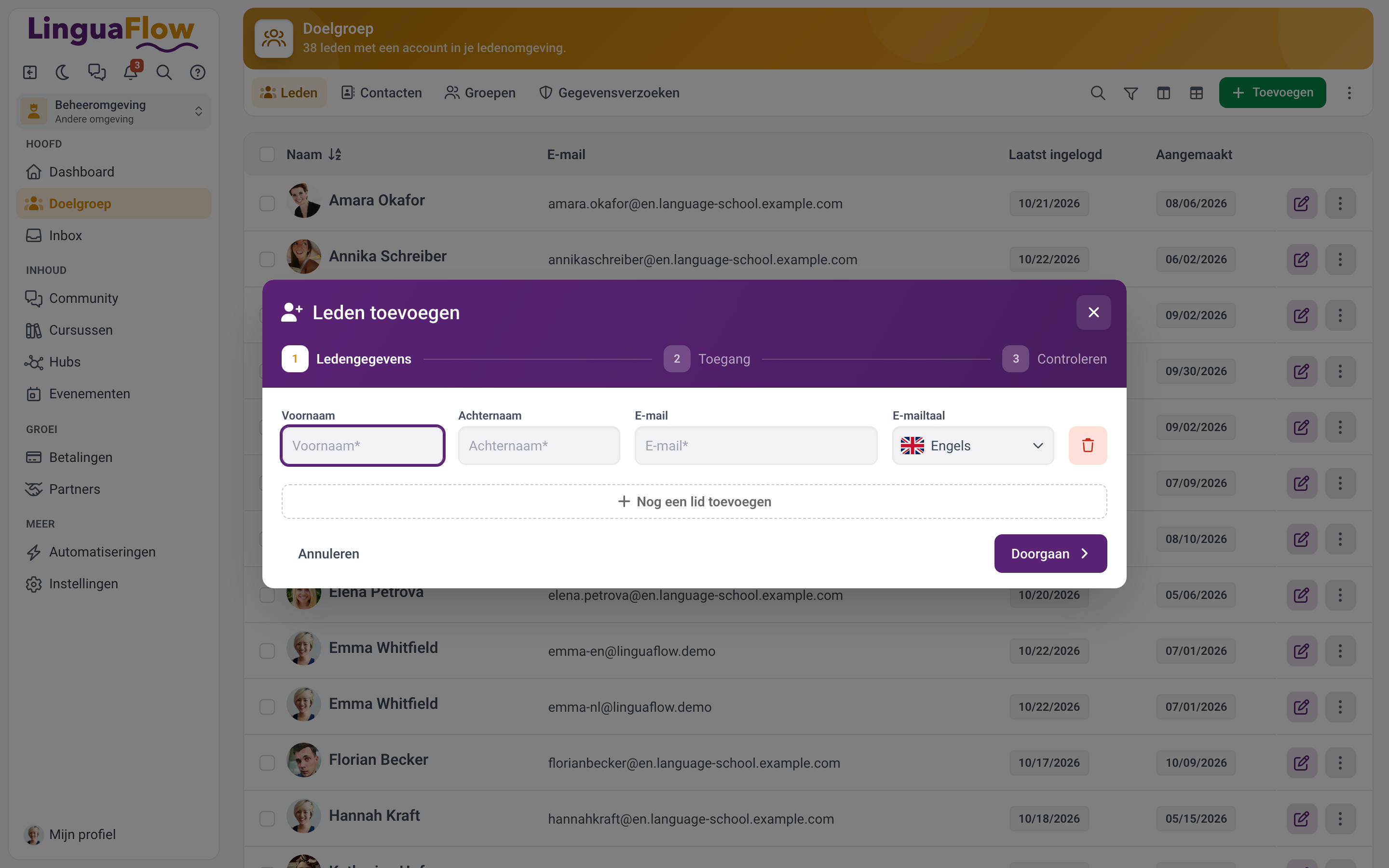Select Florian Becker's row checkbox
This screenshot has width=1389, height=868.
tap(267, 763)
